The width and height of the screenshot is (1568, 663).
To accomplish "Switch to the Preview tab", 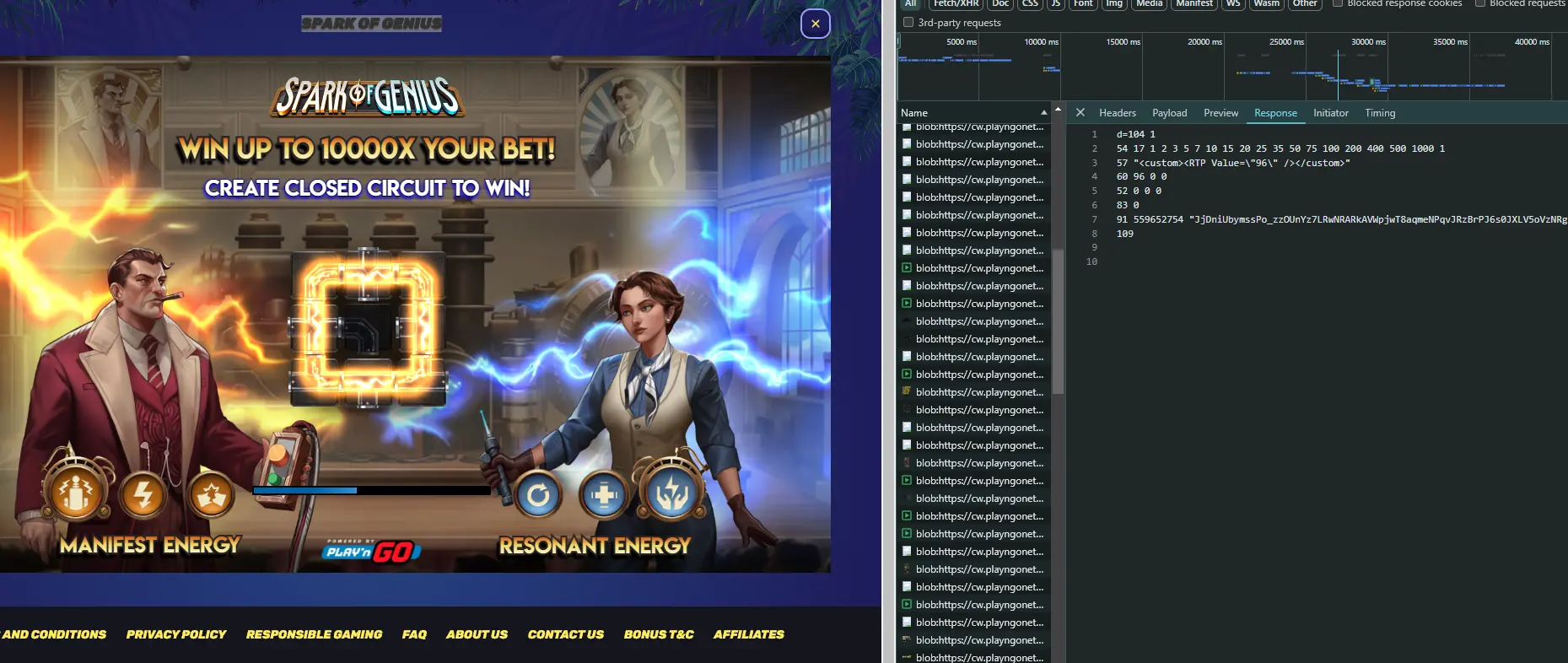I will [1220, 113].
